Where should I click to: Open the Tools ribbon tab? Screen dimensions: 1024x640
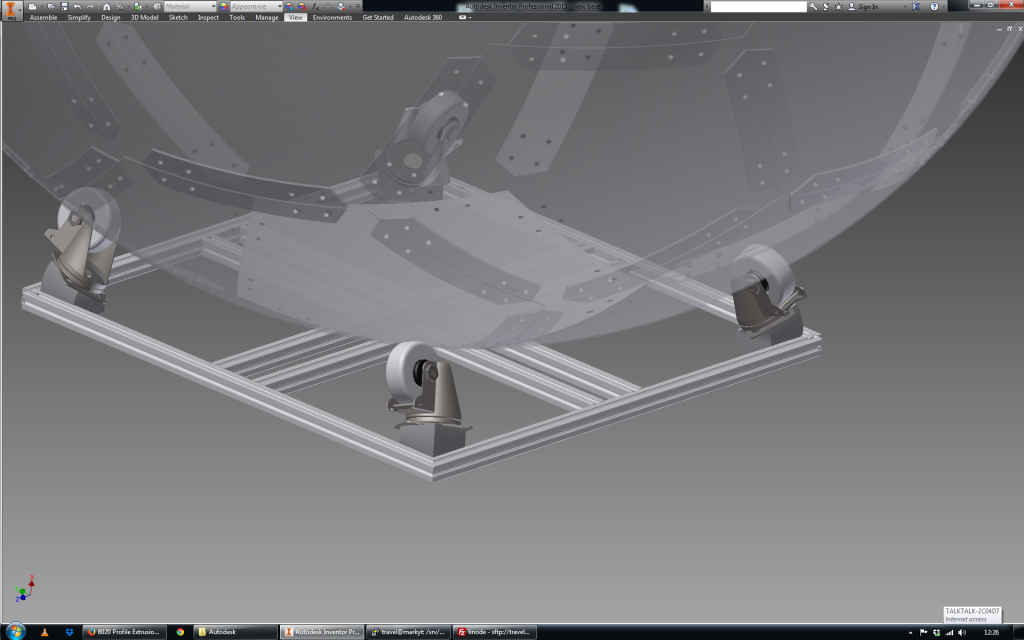pyautogui.click(x=237, y=18)
